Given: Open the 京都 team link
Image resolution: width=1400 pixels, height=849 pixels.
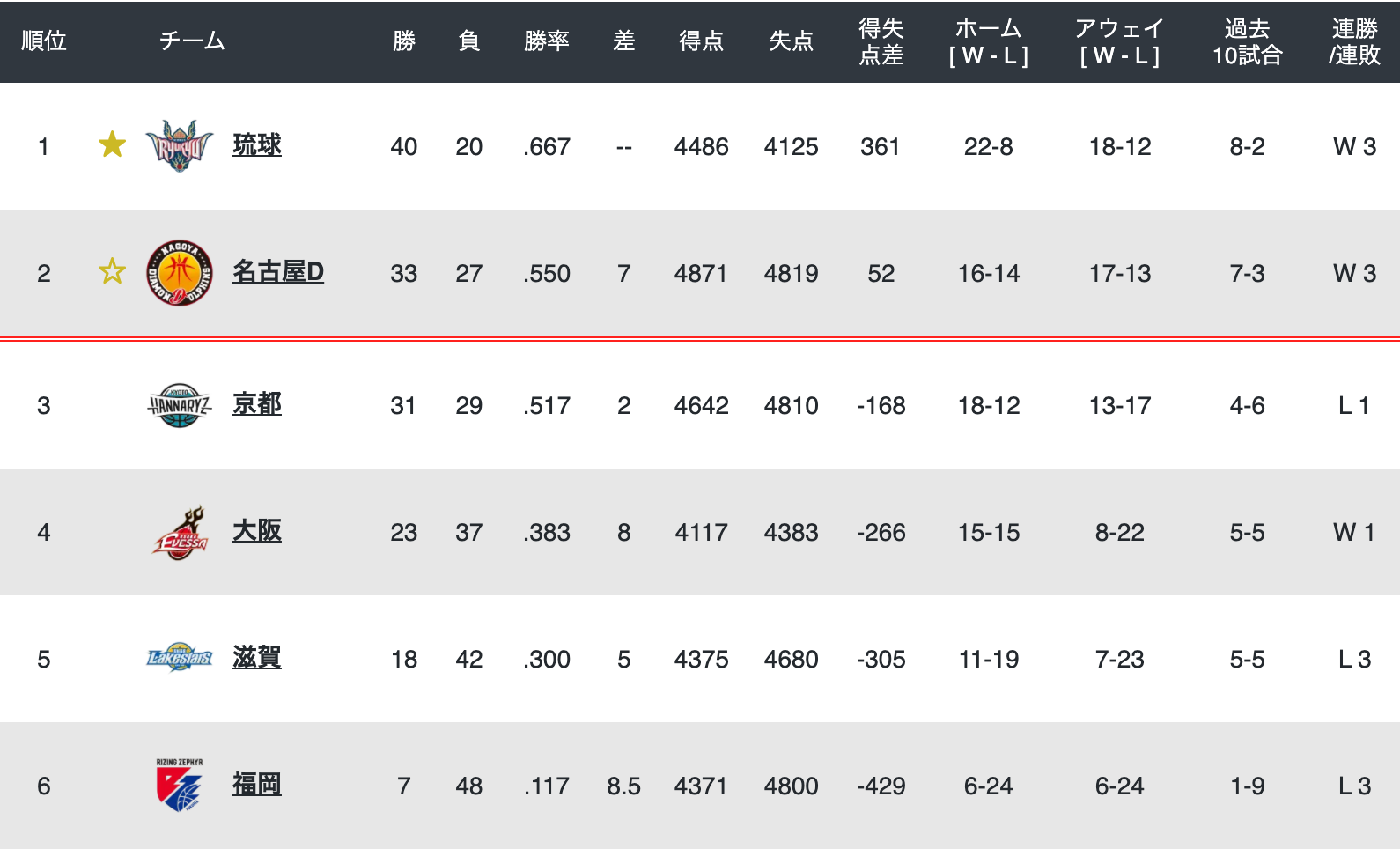Looking at the screenshot, I should [257, 404].
